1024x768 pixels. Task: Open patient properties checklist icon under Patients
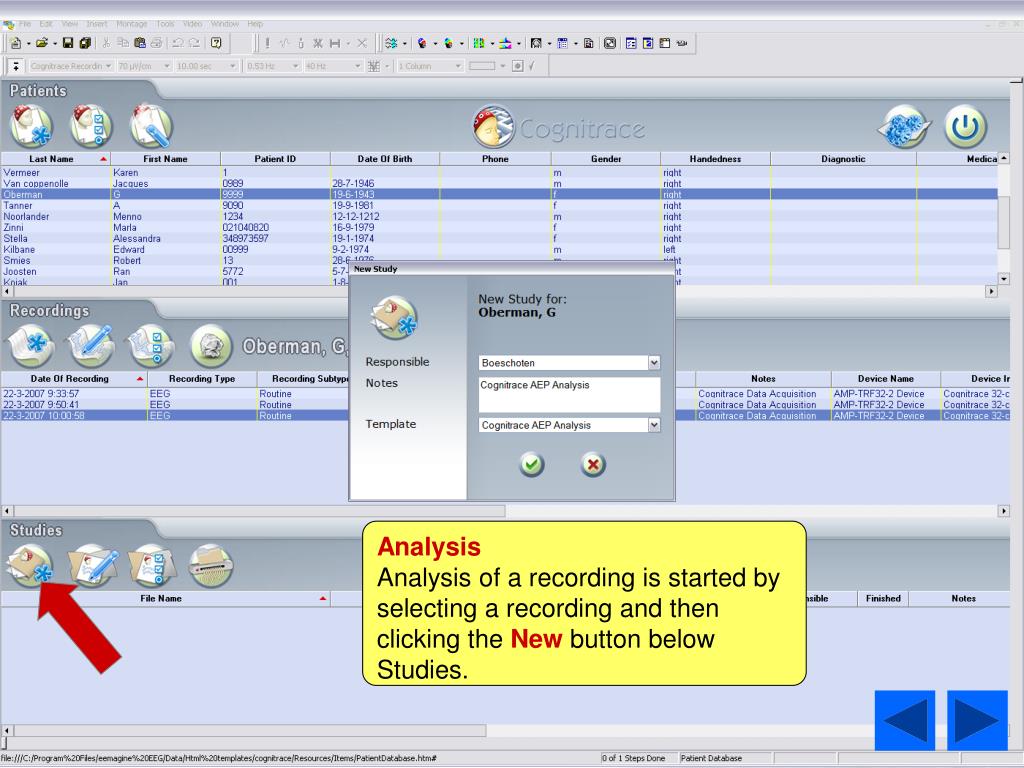[x=91, y=126]
